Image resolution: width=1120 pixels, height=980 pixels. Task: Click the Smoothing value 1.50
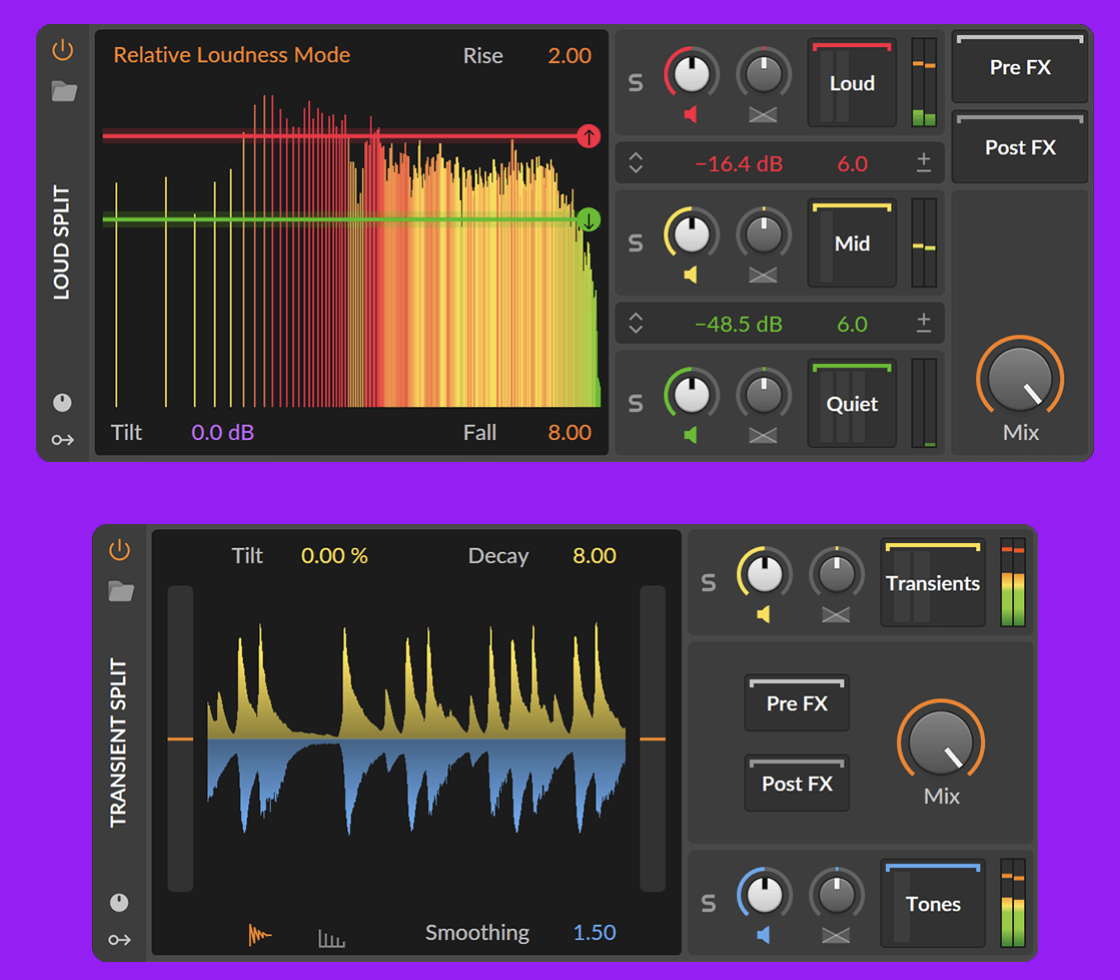[x=594, y=932]
